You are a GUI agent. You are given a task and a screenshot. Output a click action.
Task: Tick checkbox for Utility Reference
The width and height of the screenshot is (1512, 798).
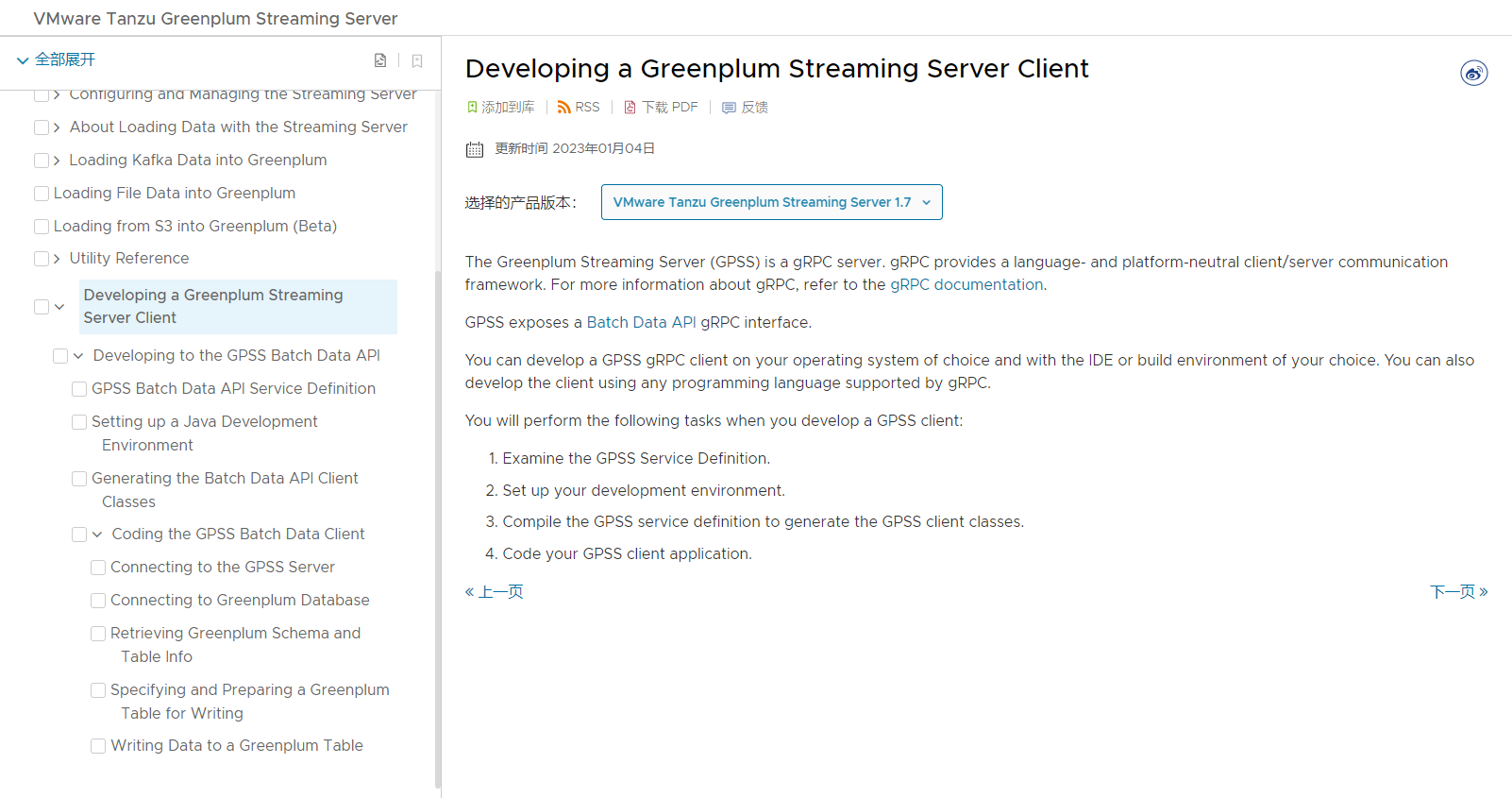coord(42,259)
